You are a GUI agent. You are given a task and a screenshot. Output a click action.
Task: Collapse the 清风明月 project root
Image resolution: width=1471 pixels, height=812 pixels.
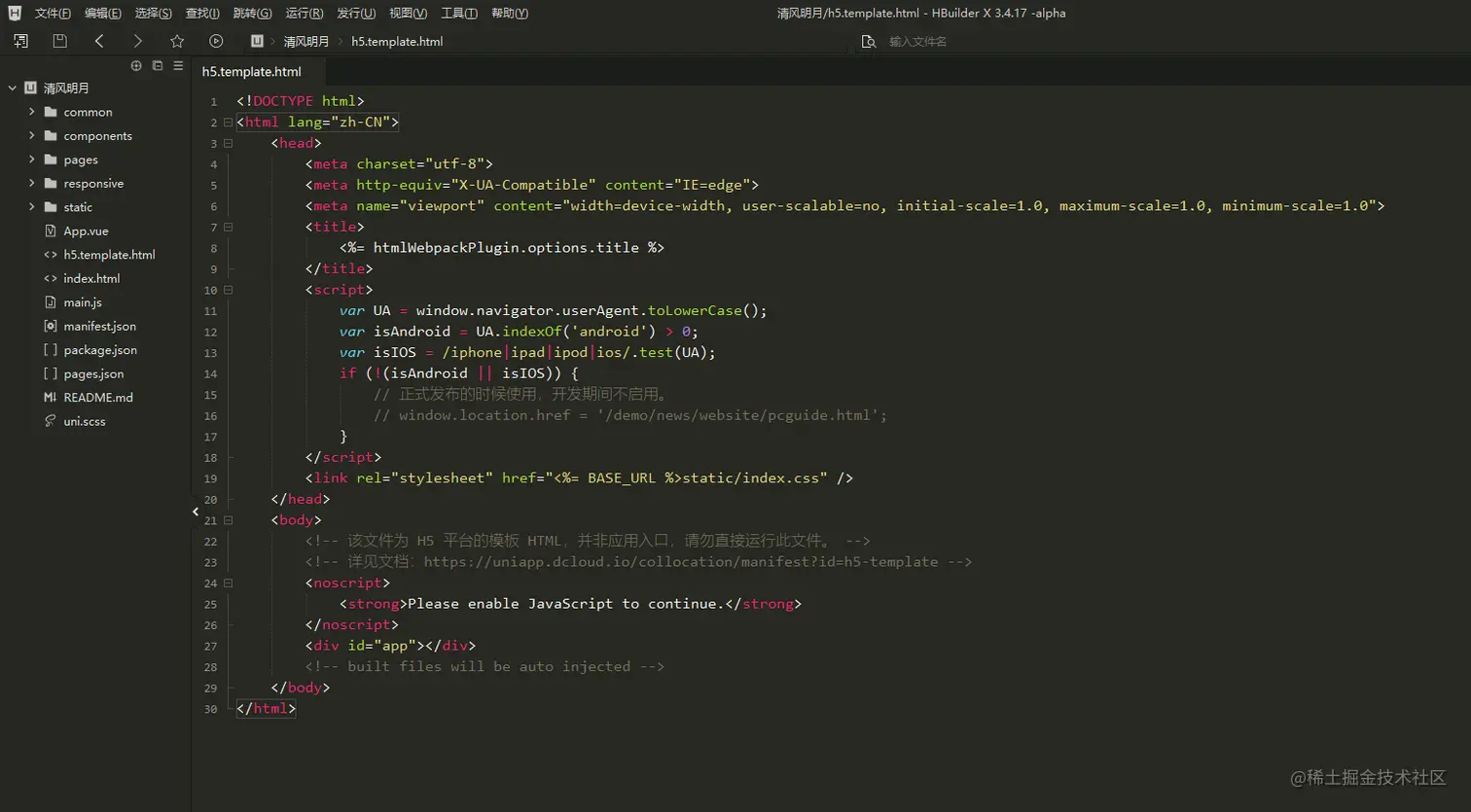tap(13, 88)
